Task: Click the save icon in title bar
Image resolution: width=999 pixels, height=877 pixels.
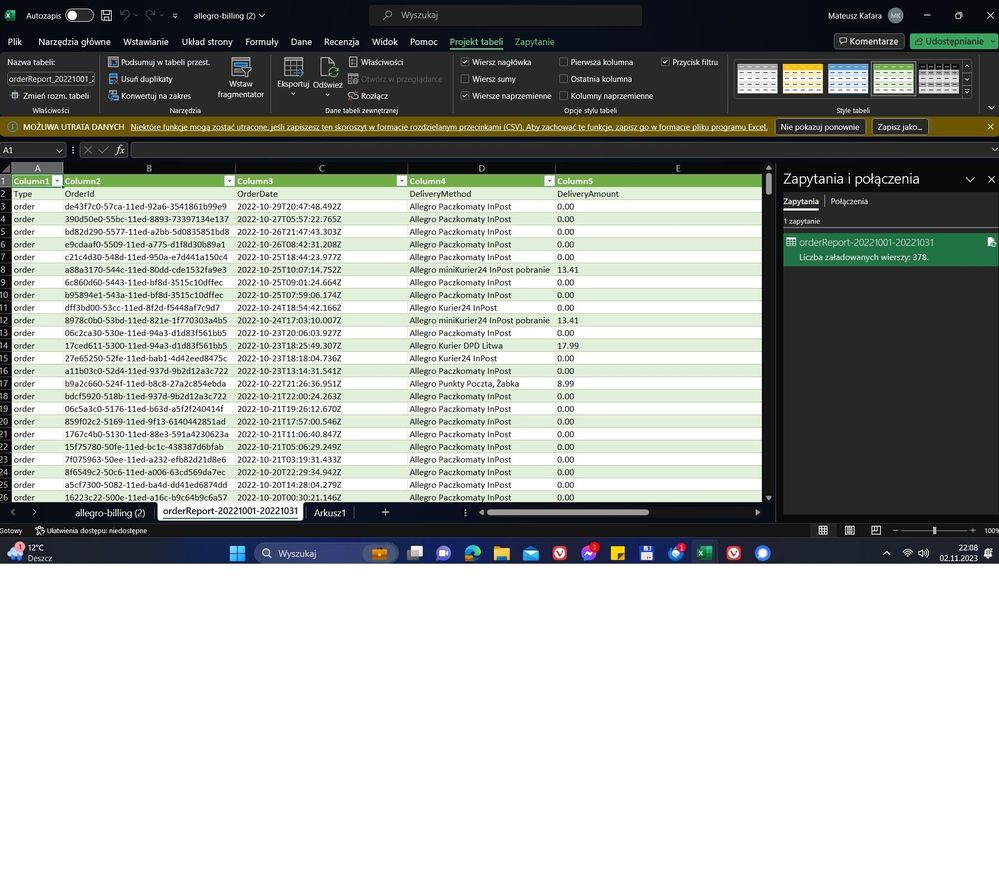Action: click(106, 15)
